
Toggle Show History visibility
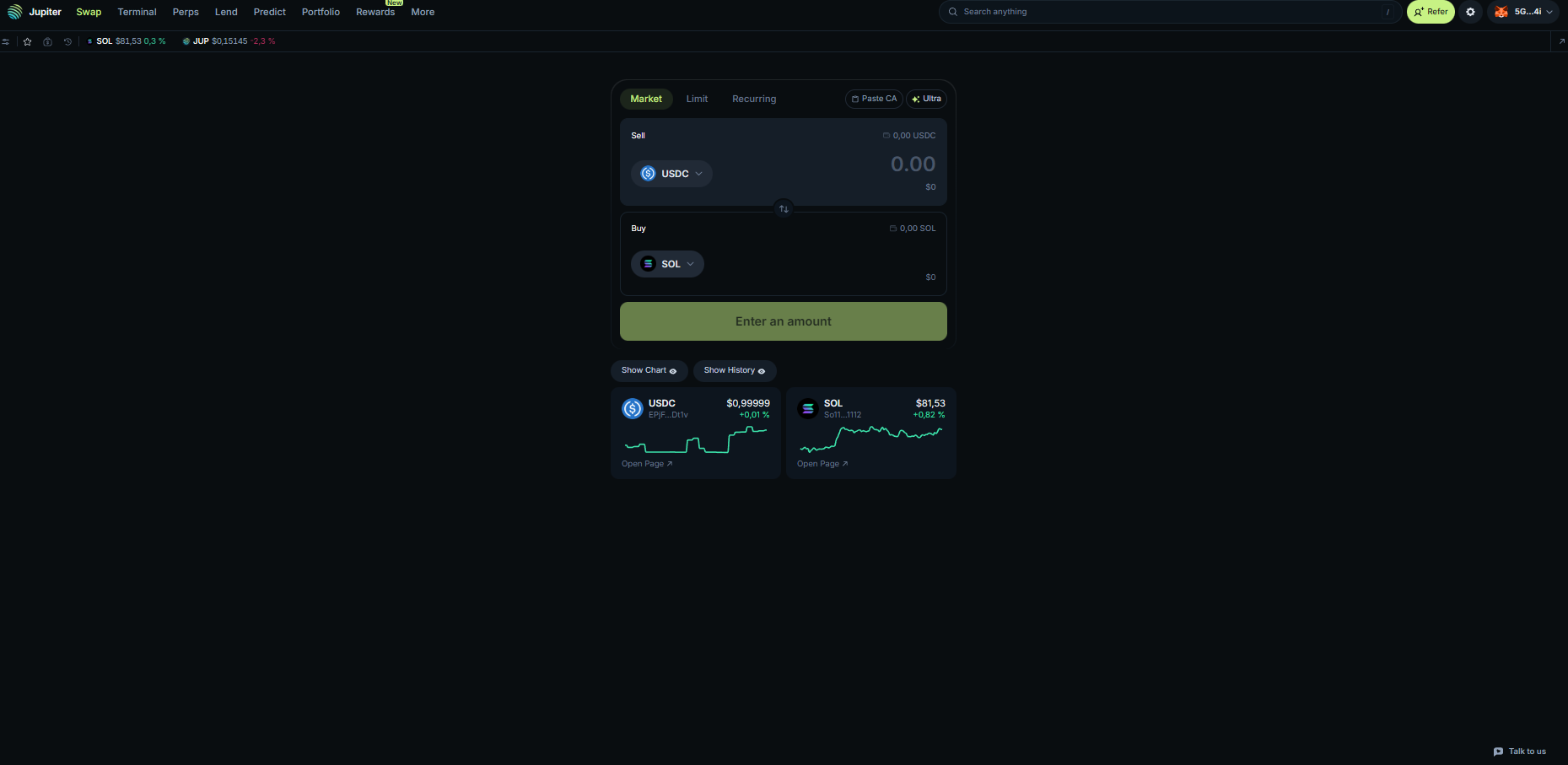734,370
